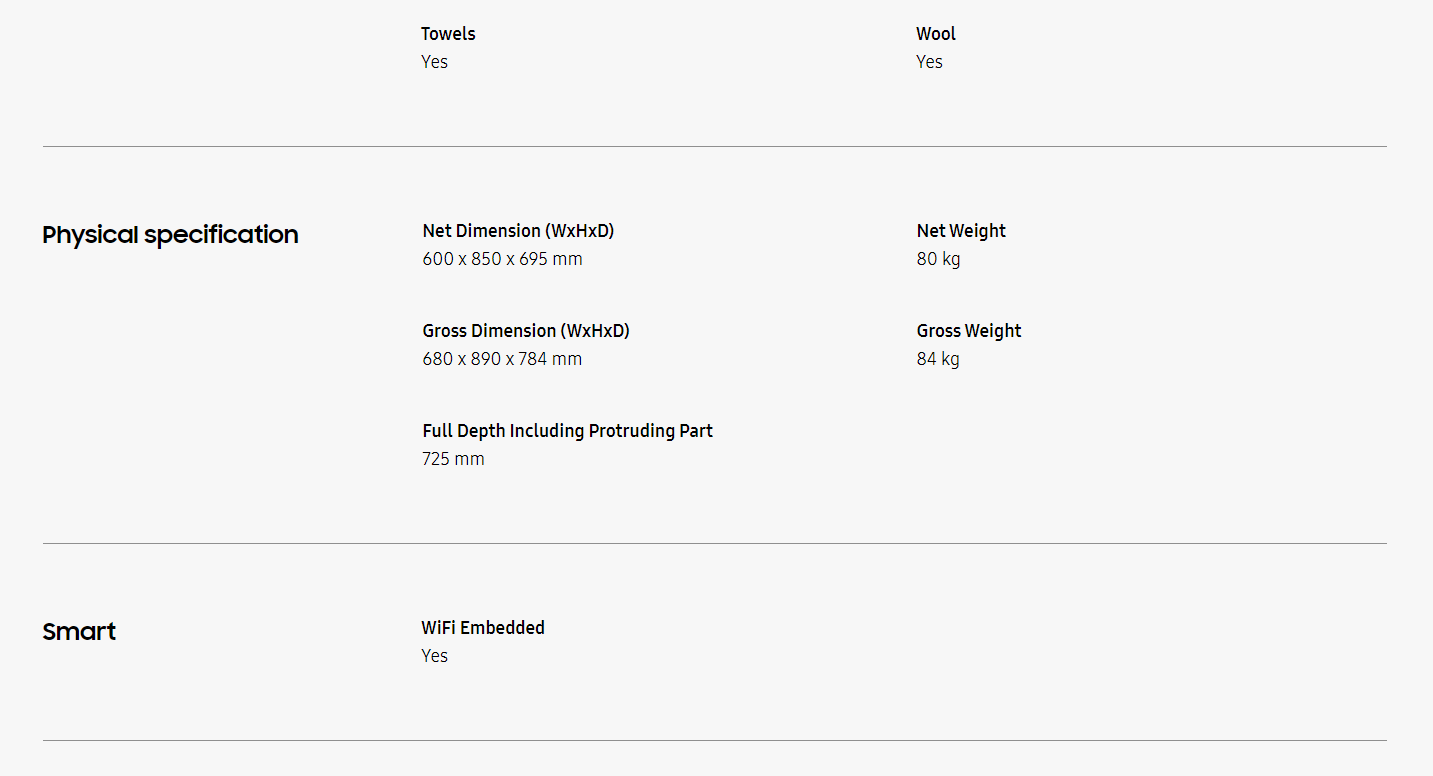Click the Physical specification section heading
Screen dimensions: 1433x776
pyautogui.click(x=170, y=235)
